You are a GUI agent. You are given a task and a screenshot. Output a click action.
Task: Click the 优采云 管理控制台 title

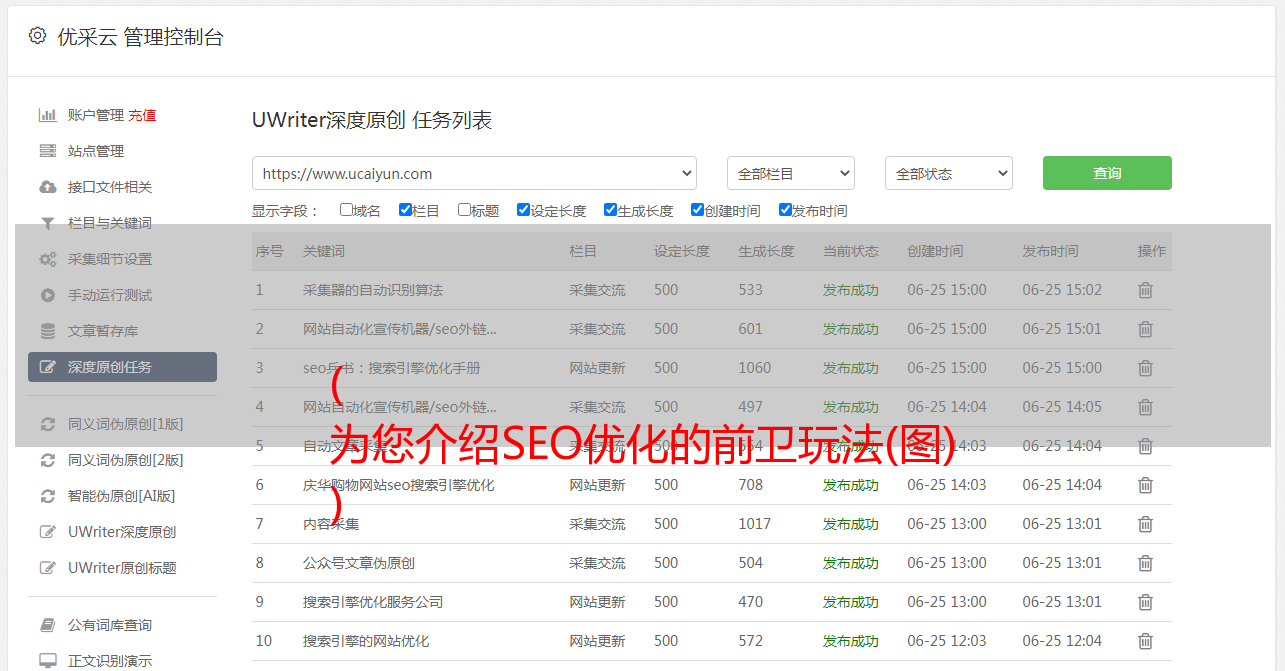[141, 37]
